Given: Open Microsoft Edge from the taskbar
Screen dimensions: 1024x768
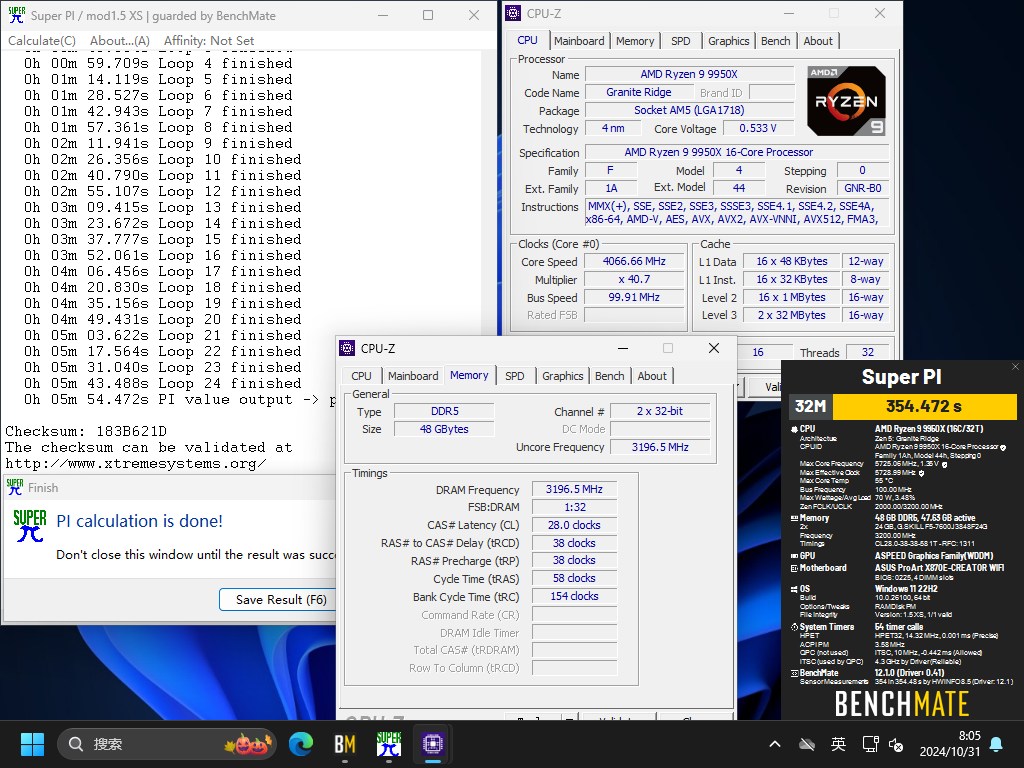Looking at the screenshot, I should click(x=301, y=744).
